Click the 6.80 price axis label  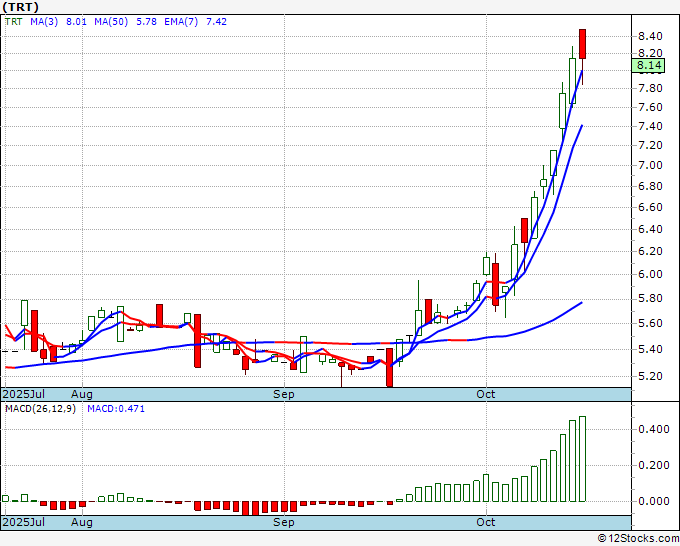coord(650,186)
